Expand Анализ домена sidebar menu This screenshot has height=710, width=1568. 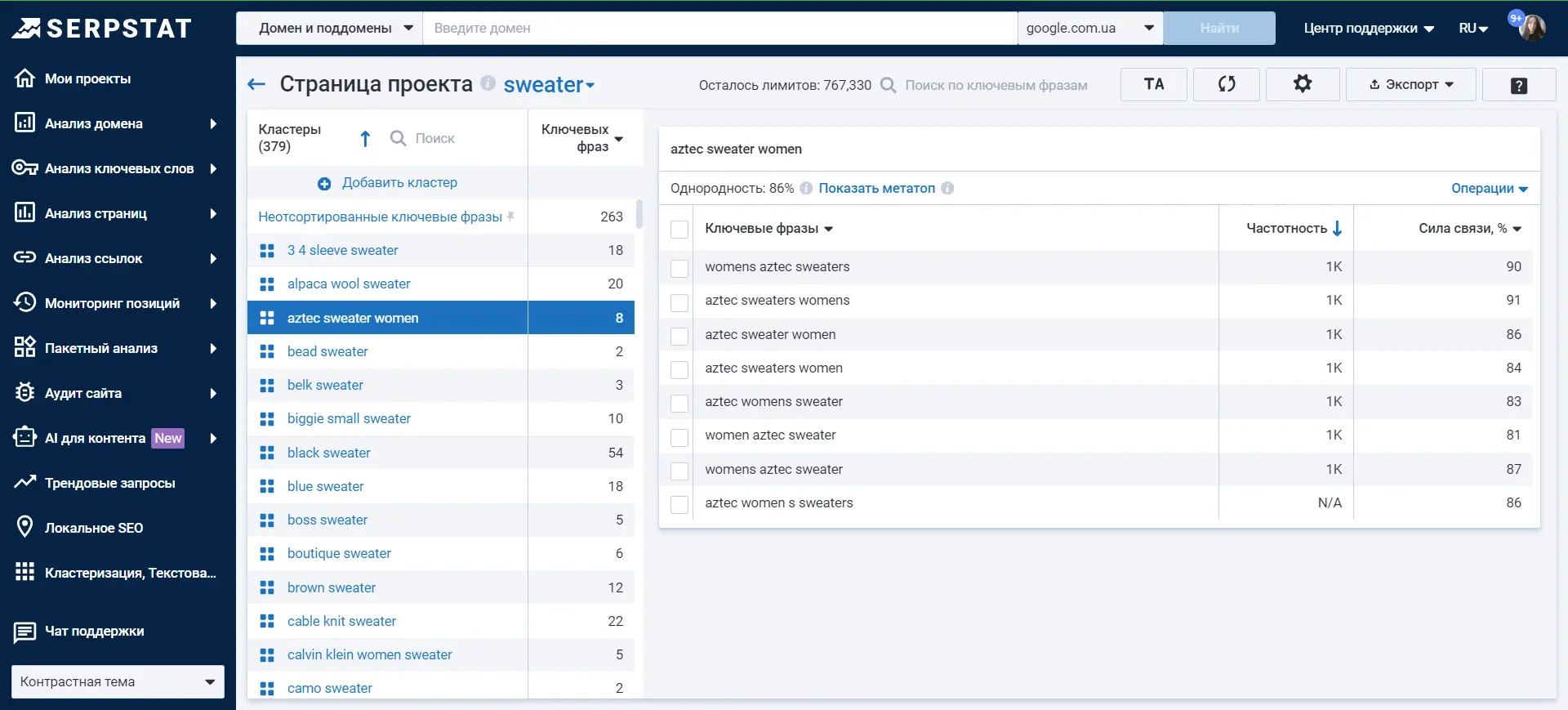click(117, 123)
